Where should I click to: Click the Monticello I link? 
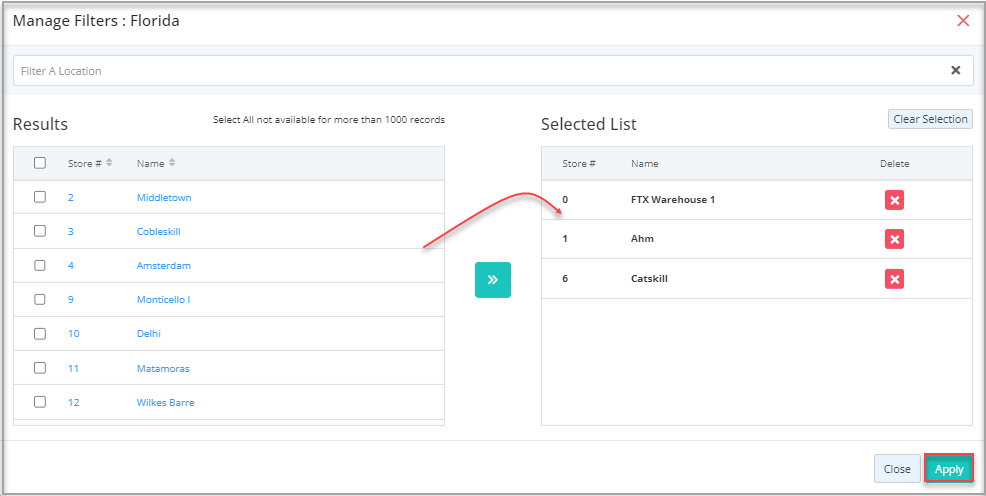163,300
